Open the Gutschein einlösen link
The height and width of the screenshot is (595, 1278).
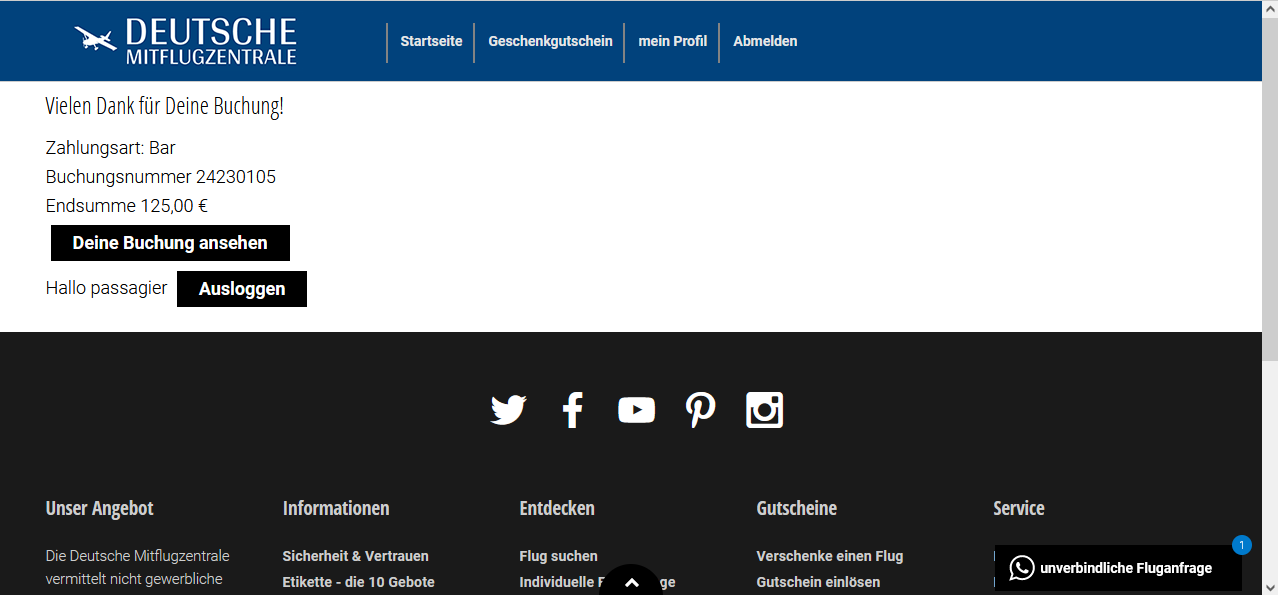pos(818,582)
